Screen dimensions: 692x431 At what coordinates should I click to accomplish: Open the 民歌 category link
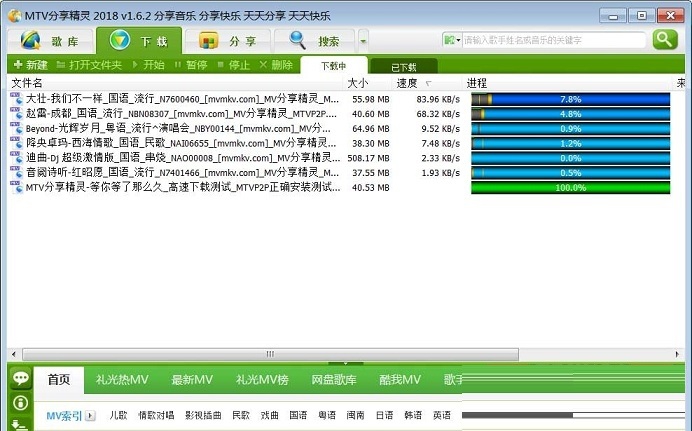tap(241, 415)
